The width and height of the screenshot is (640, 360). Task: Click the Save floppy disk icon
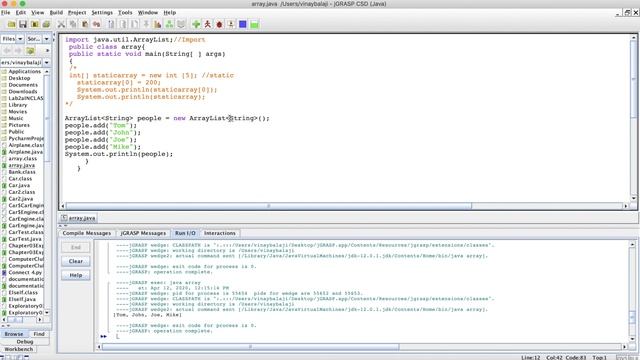pyautogui.click(x=23, y=24)
